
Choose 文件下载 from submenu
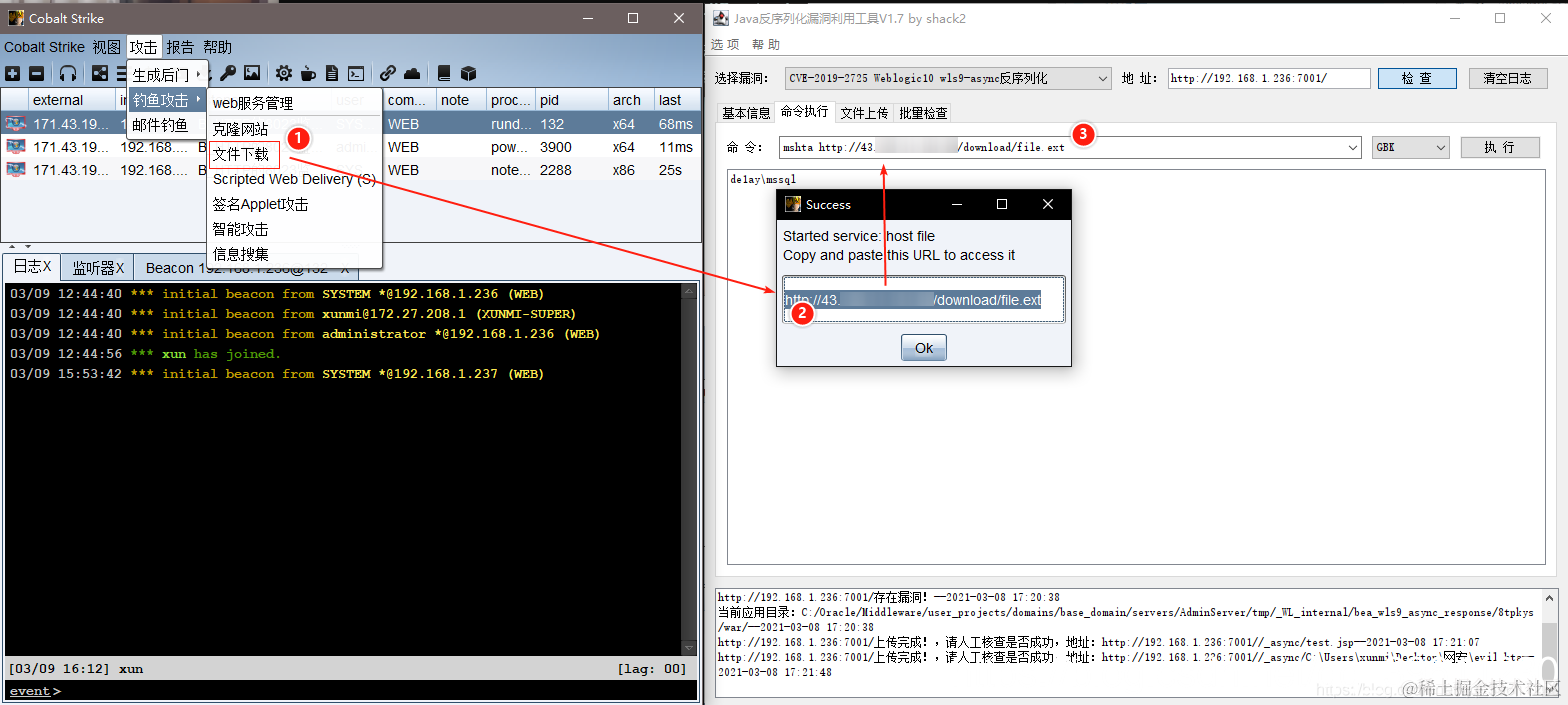coord(295,154)
